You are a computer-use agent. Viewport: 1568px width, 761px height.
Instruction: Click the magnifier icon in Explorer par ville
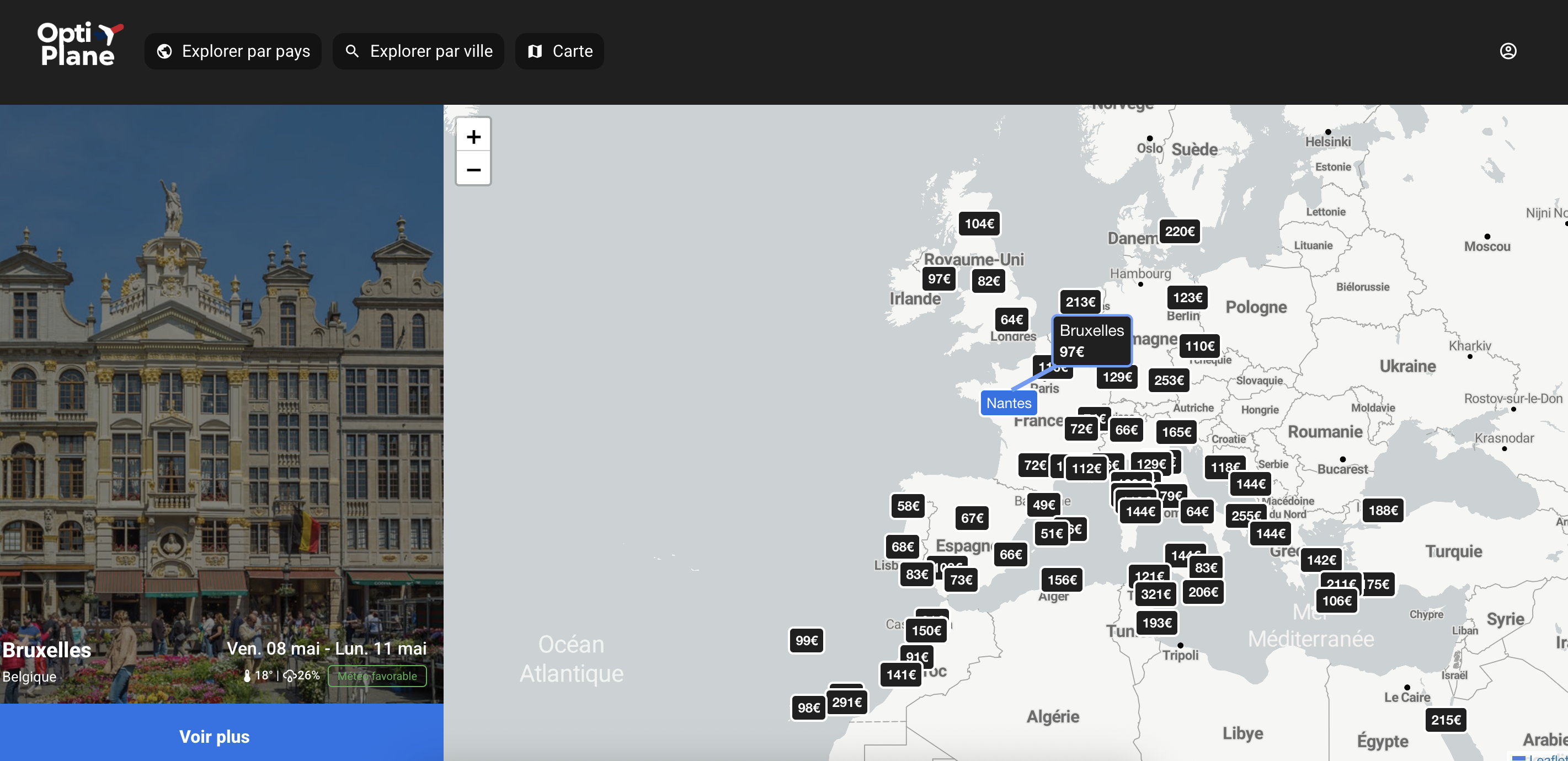click(x=353, y=51)
